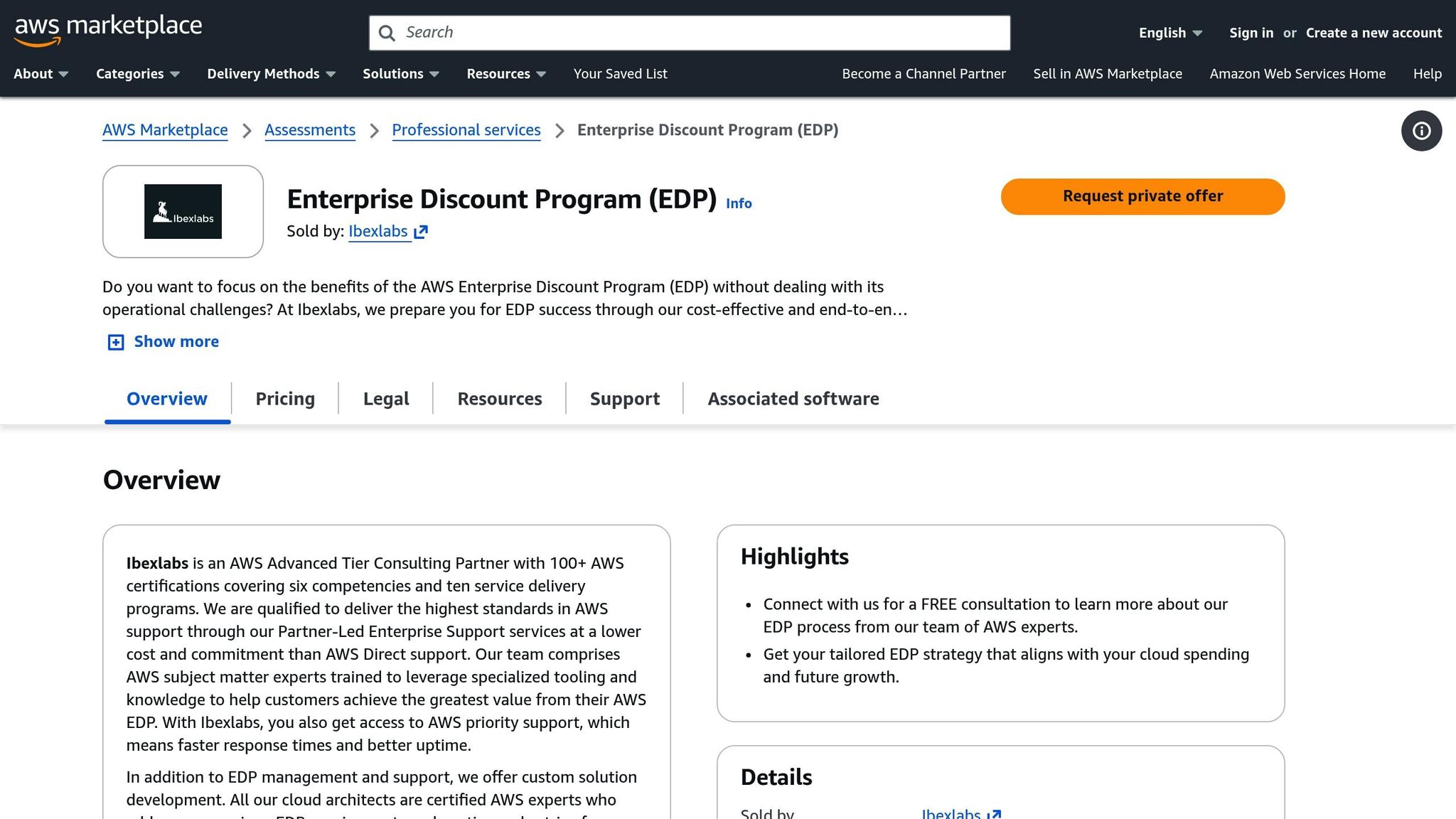Switch to the Pricing tab

click(x=284, y=399)
